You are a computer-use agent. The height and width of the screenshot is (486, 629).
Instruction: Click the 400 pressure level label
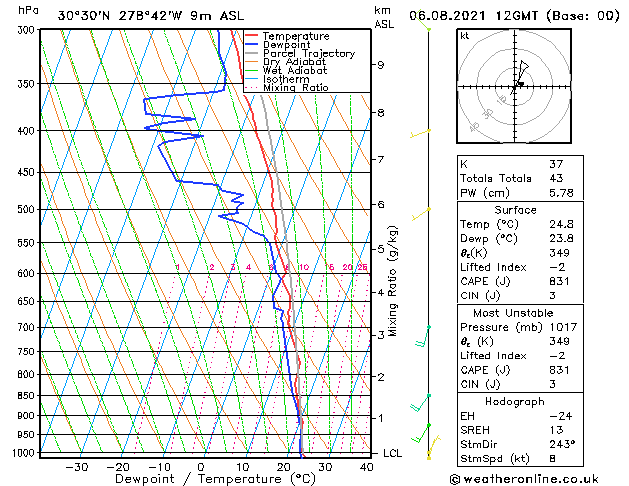[27, 131]
